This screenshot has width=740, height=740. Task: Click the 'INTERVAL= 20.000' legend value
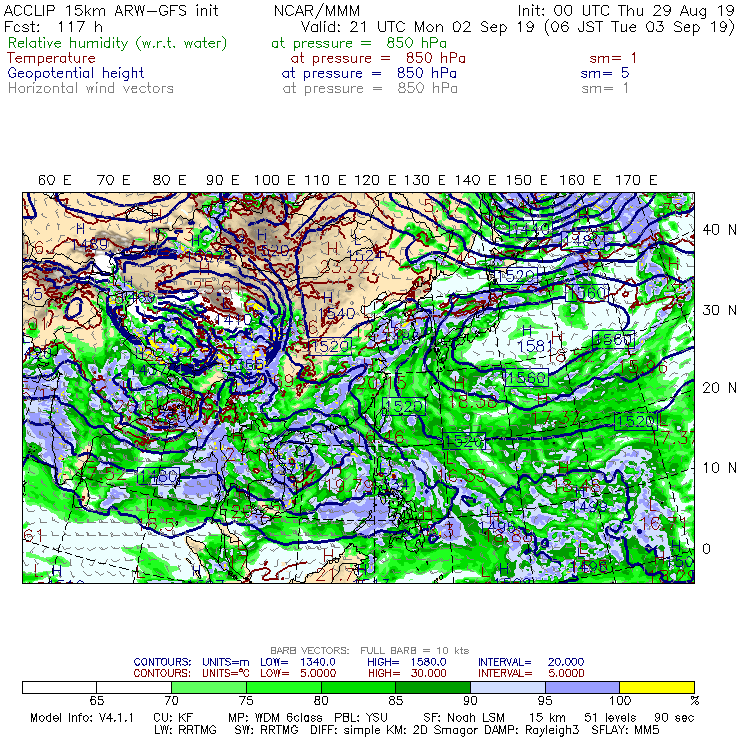tap(531, 662)
